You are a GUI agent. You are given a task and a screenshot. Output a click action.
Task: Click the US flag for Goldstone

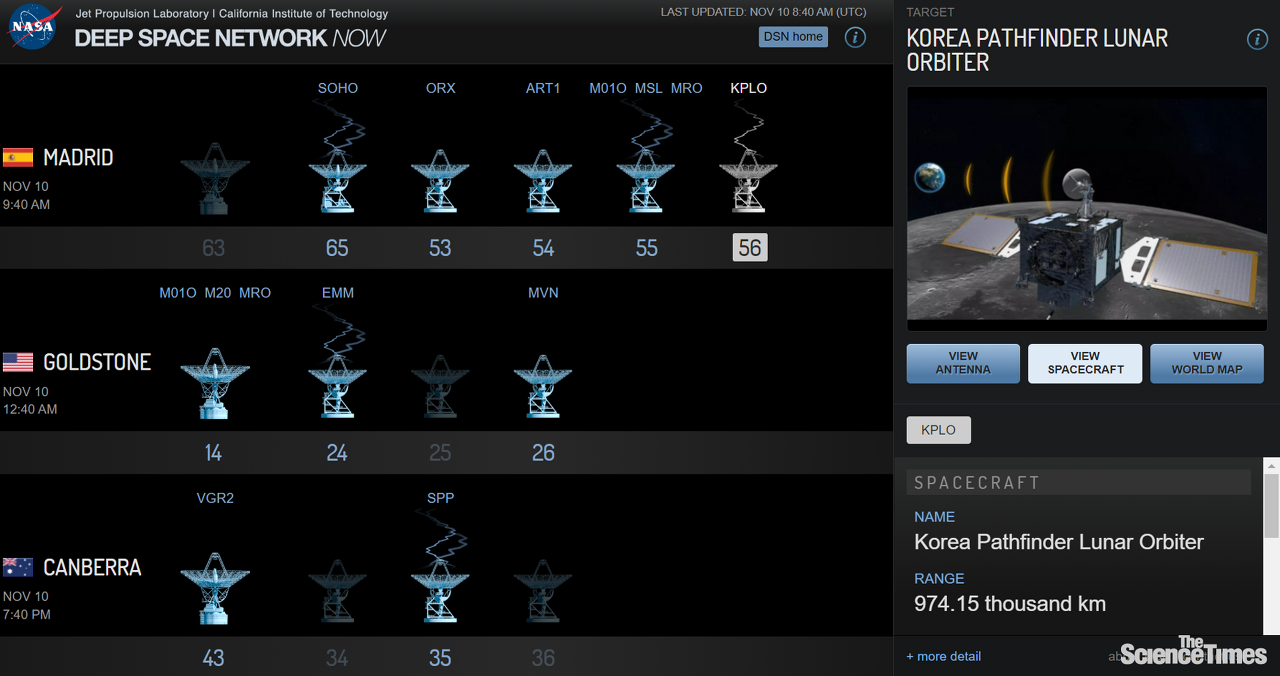(18, 362)
